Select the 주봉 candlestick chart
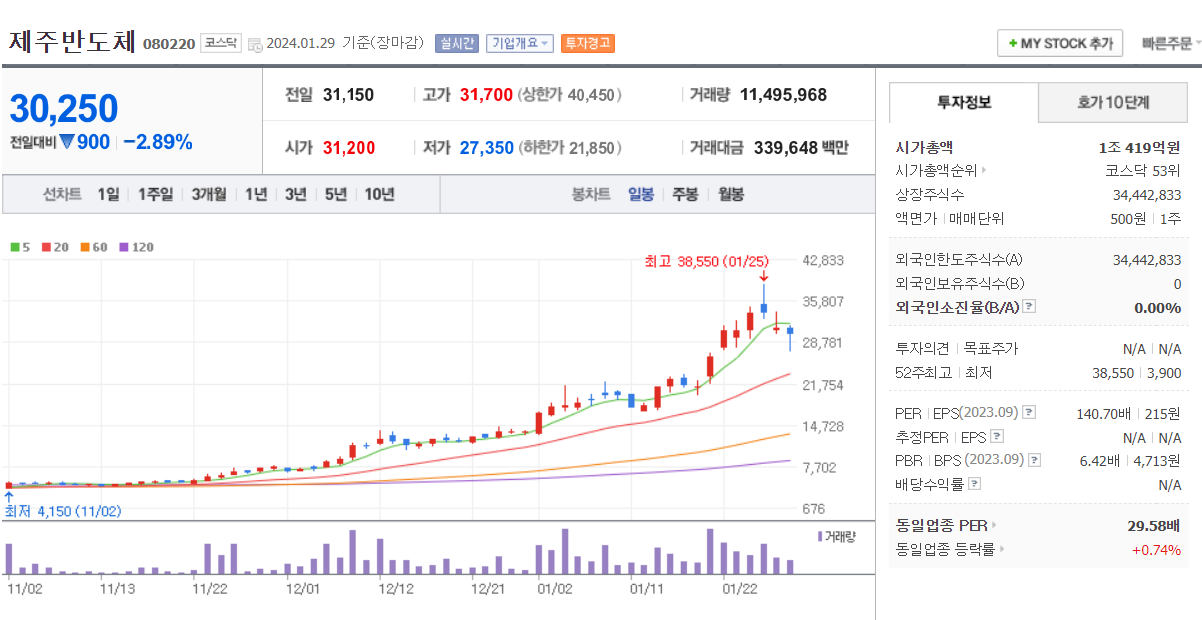The image size is (1202, 620). point(685,194)
